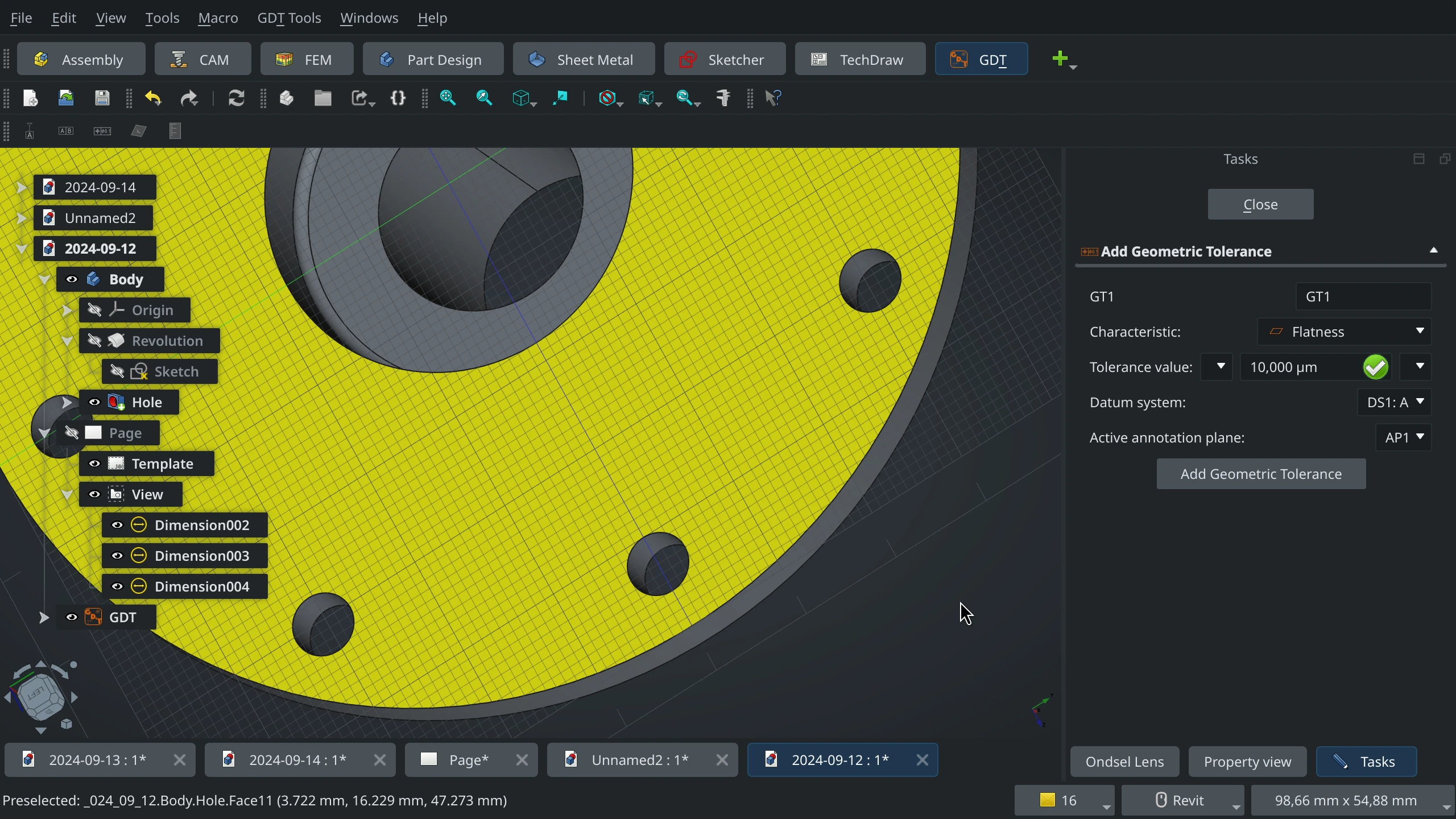Click the sync view icon
The width and height of the screenshot is (1456, 819).
coord(684,98)
